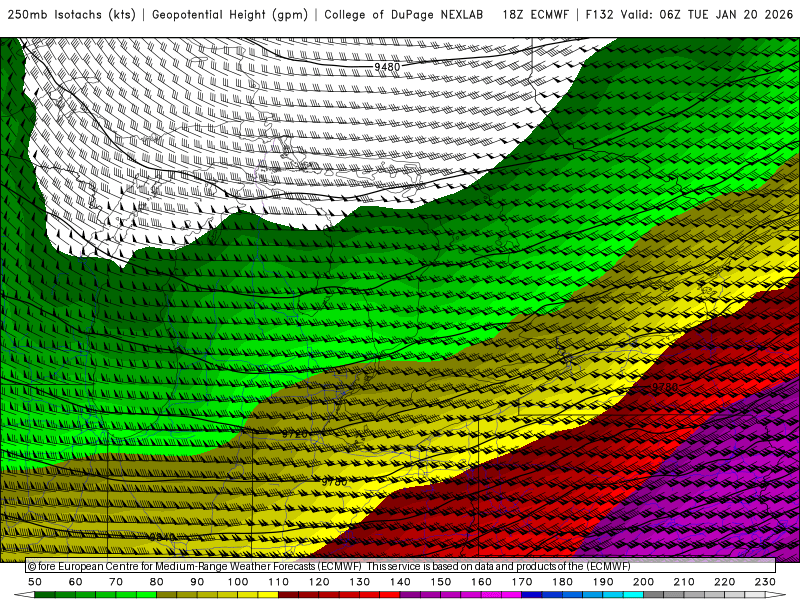Click the 220 label on the color scale

click(x=724, y=582)
